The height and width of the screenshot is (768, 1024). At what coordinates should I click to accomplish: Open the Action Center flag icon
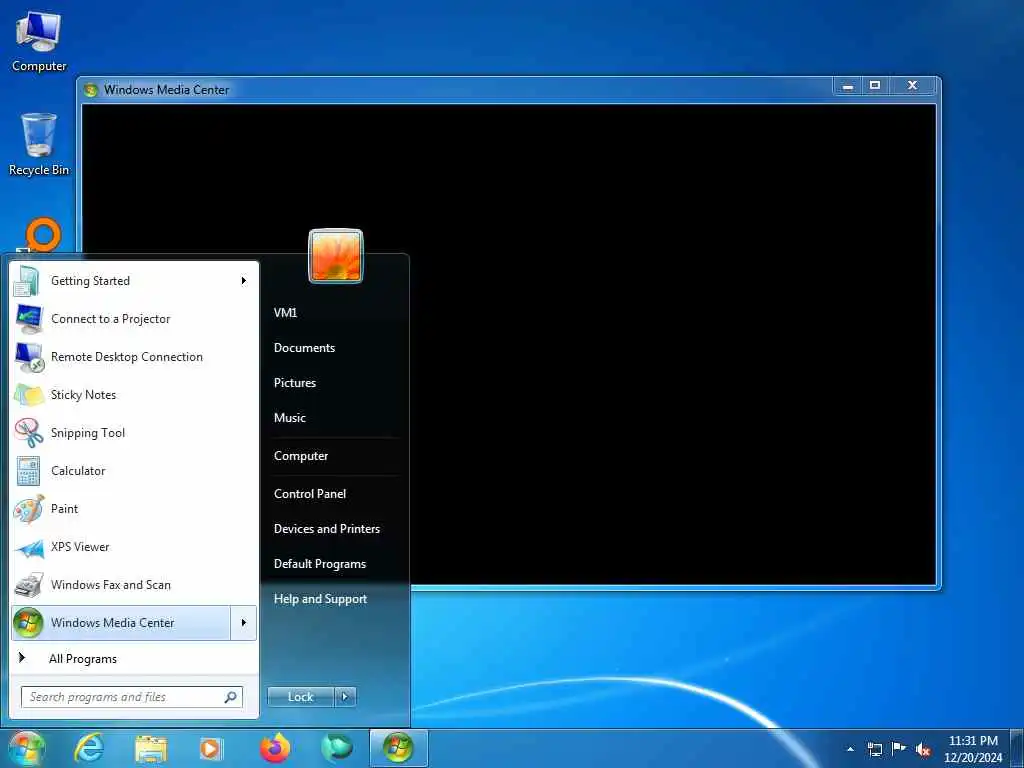[899, 749]
